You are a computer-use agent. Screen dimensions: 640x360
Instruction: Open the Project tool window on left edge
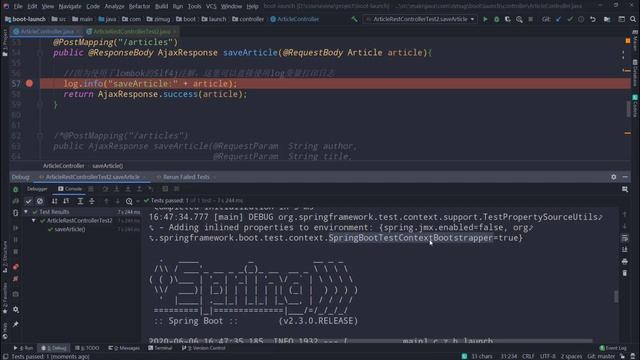[x=4, y=42]
